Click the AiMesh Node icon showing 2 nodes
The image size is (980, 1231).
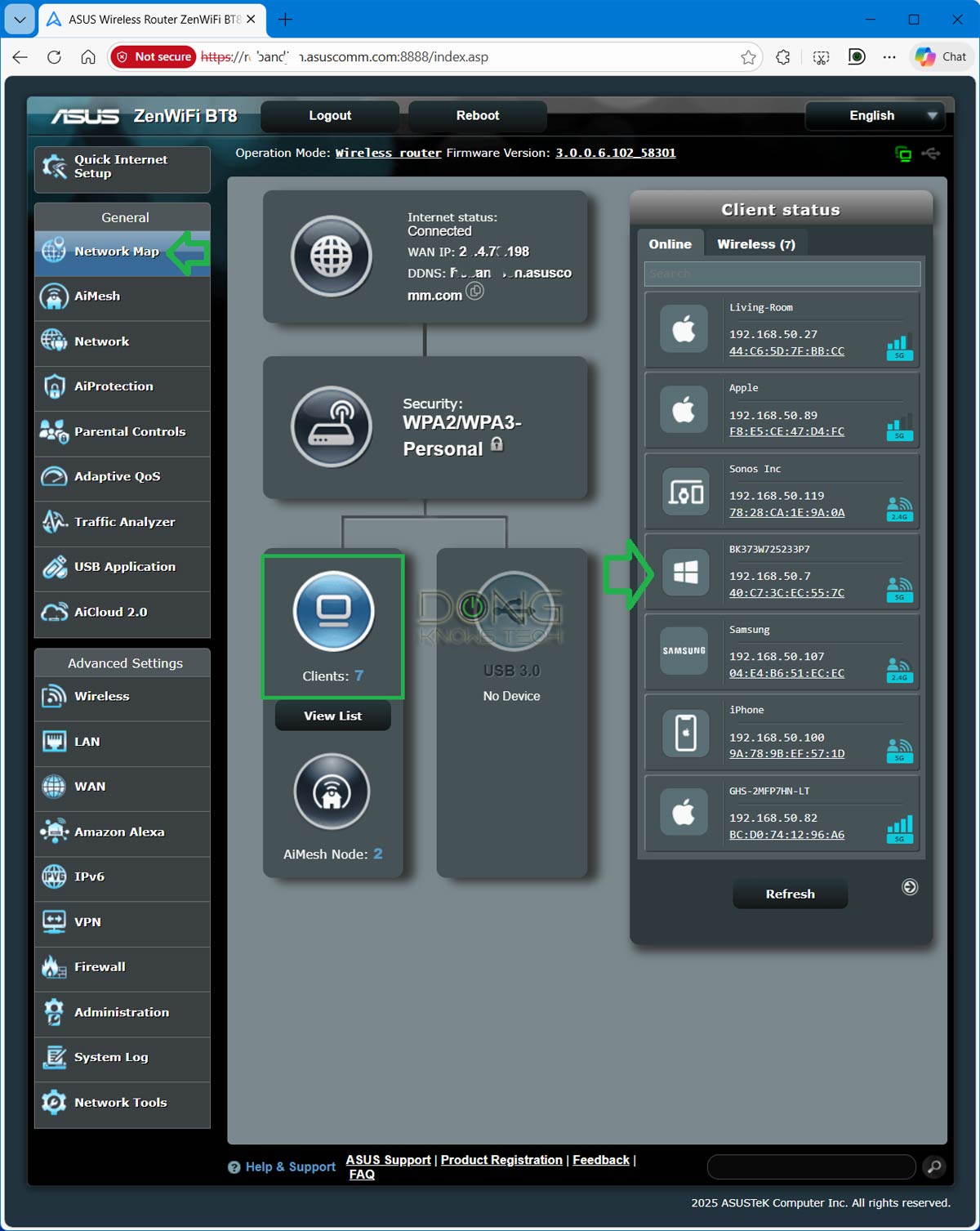click(332, 791)
